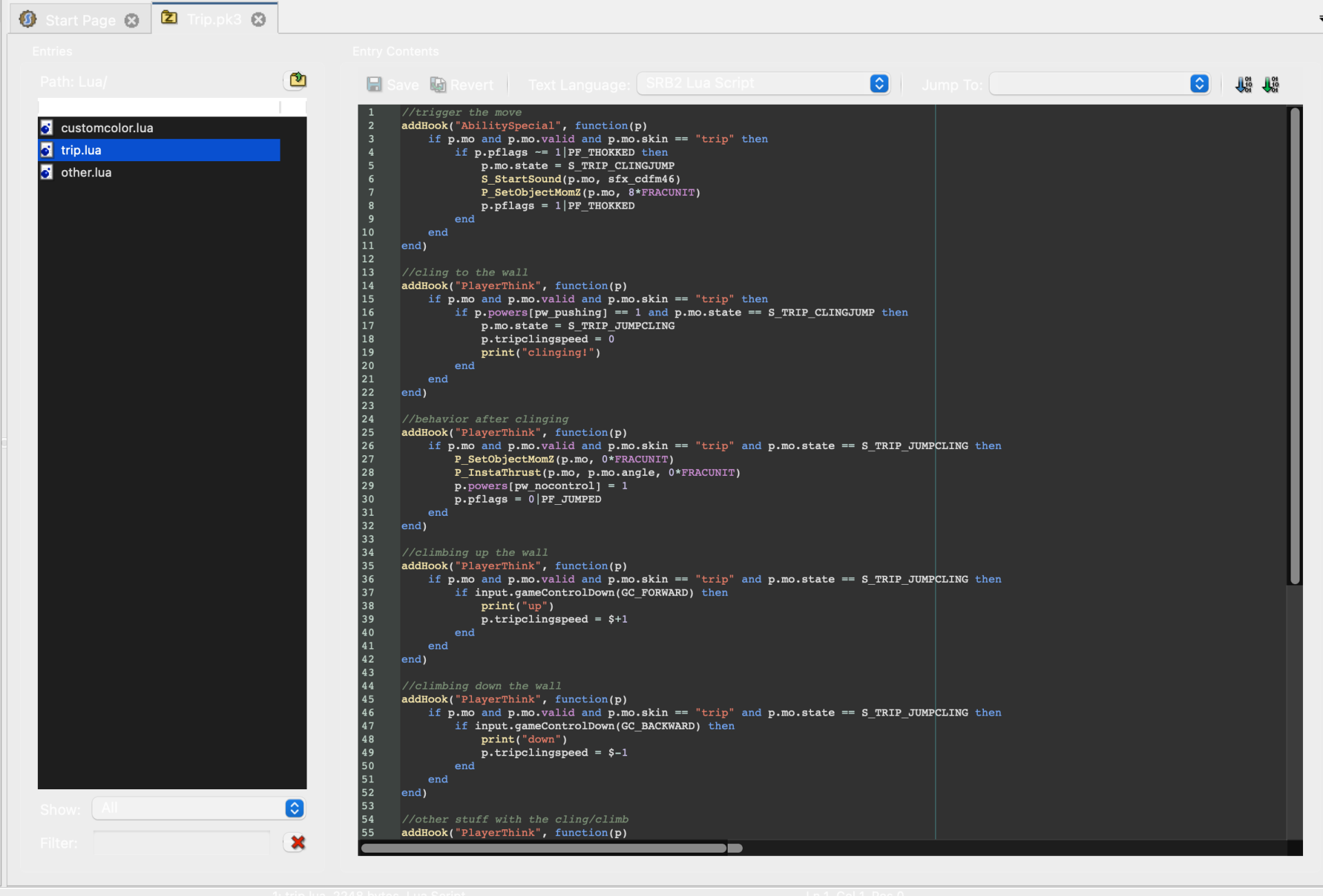
Task: Click the green-arrow compile ACS icon
Action: (x=1271, y=85)
